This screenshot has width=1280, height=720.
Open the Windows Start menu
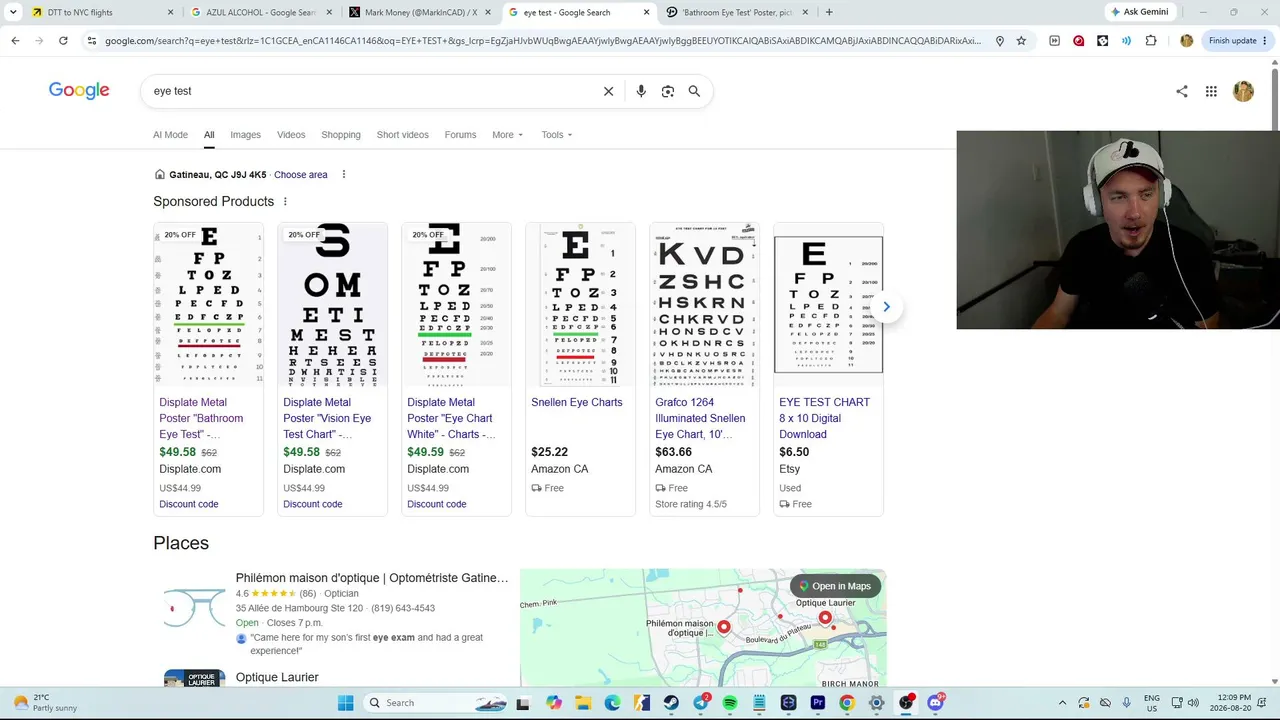[345, 703]
